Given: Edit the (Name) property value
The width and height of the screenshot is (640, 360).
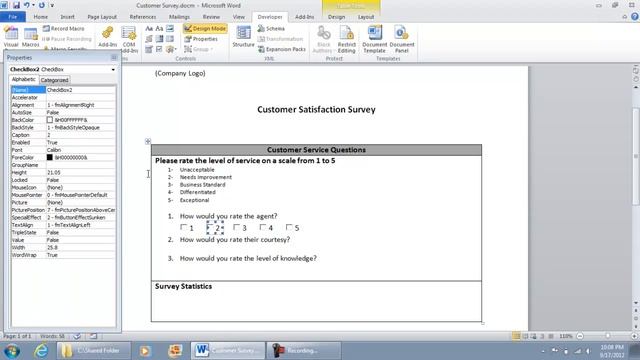Looking at the screenshot, I should (x=80, y=90).
